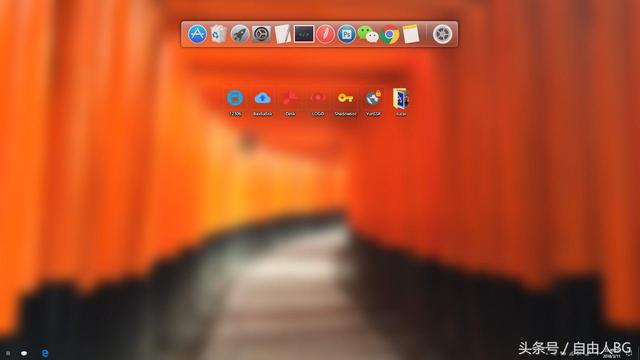The height and width of the screenshot is (360, 640).
Task: Open the red Adobe PDF desktop shortcut
Action: 290,102
